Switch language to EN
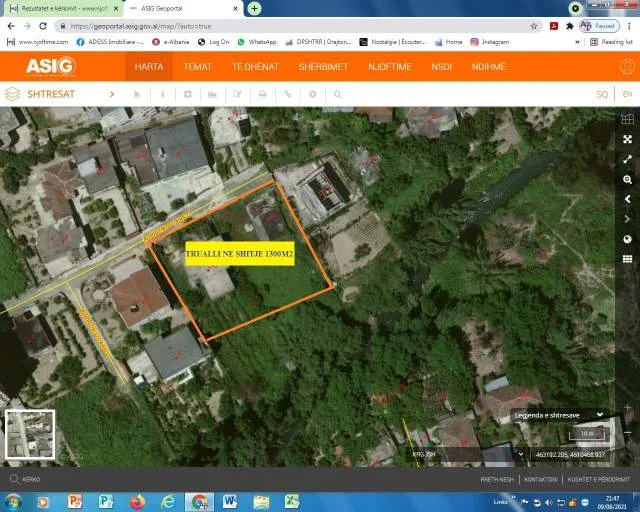The image size is (640, 512). pos(627,94)
